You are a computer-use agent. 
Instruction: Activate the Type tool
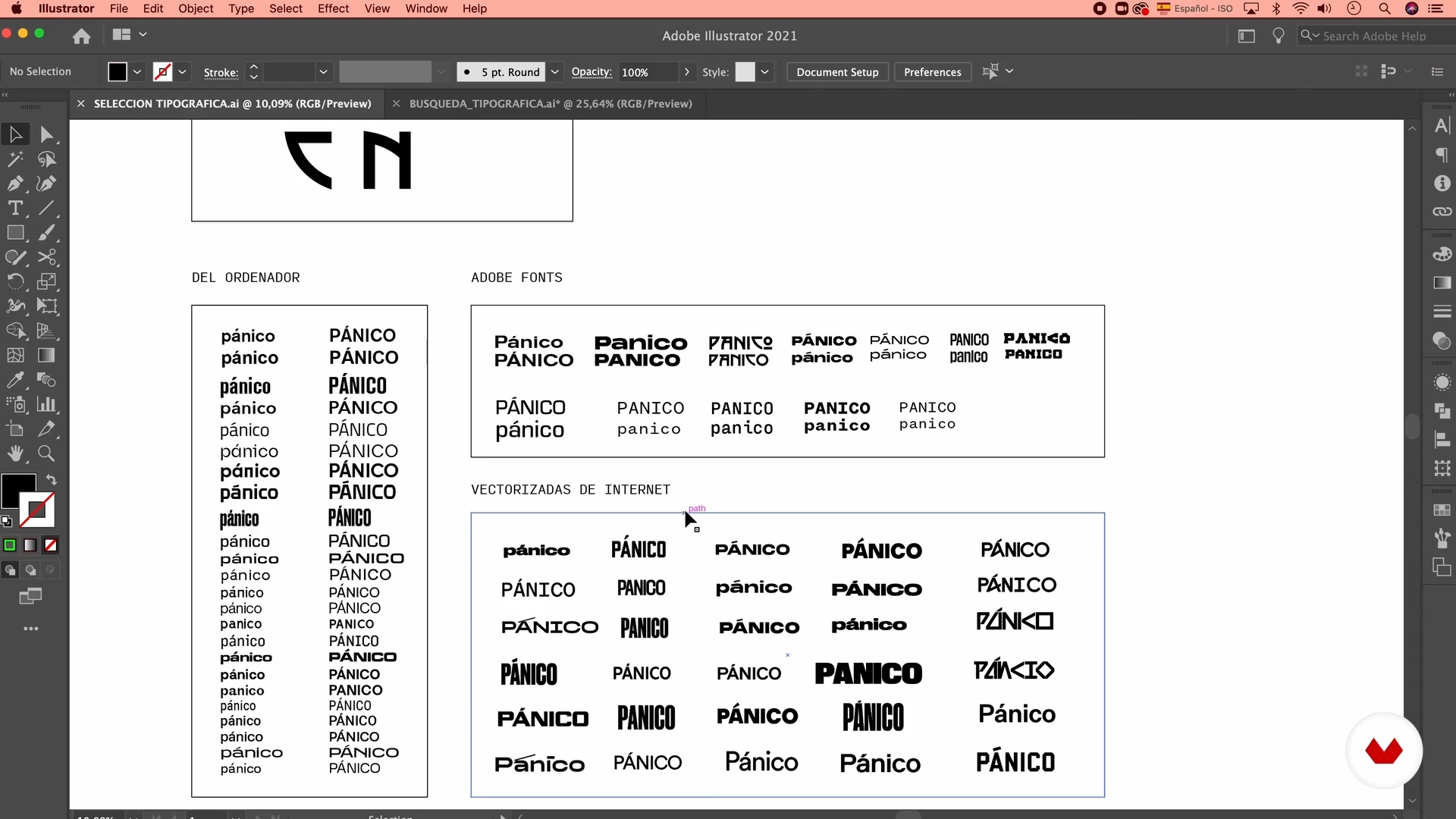coord(15,208)
